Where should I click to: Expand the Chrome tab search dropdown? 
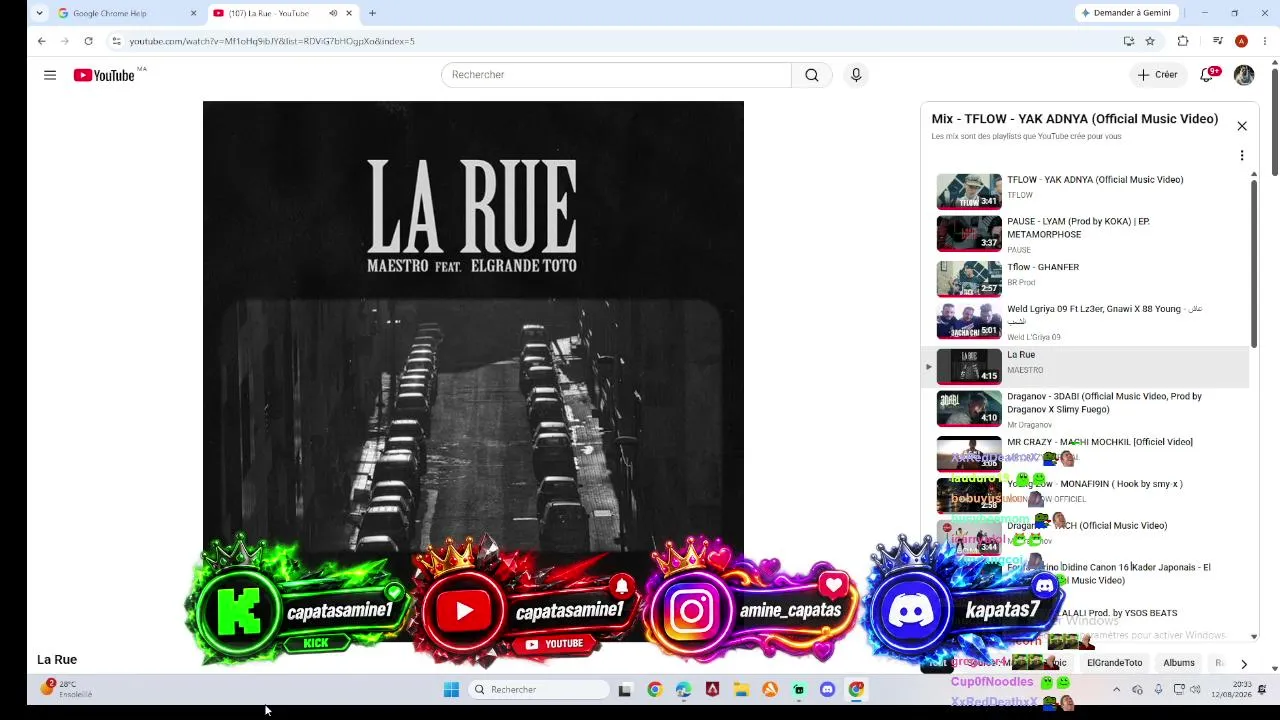tap(39, 13)
